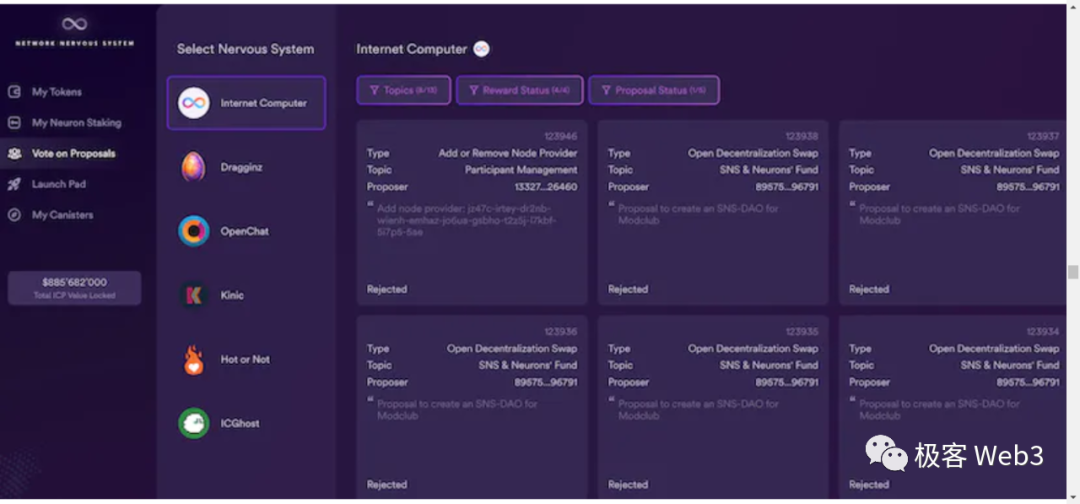The height and width of the screenshot is (504, 1080).
Task: Open proposal card 123937
Action: pos(952,213)
